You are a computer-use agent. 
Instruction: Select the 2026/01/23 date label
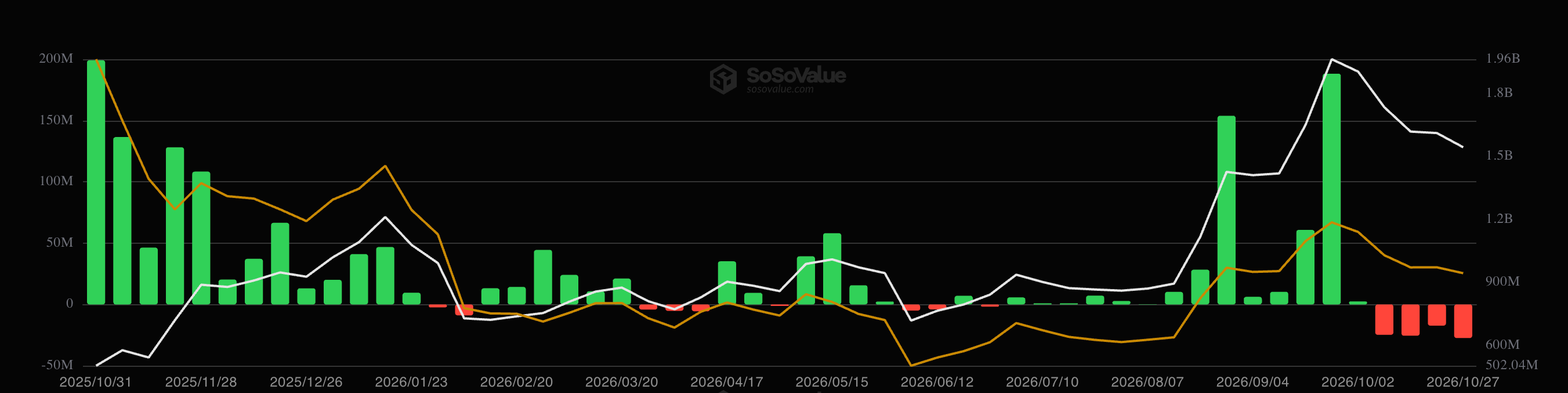point(411,382)
